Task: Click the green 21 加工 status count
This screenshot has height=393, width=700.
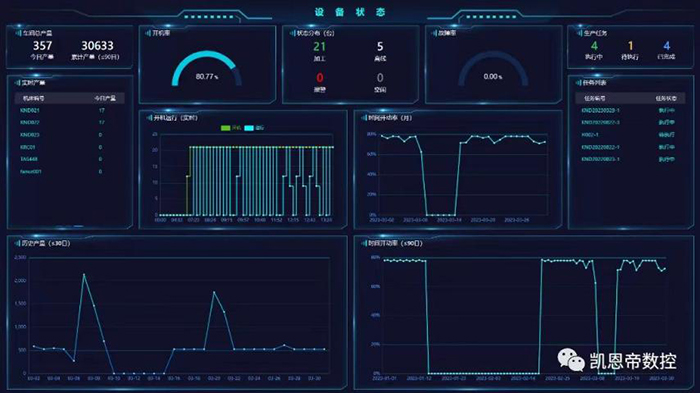Action: point(319,46)
